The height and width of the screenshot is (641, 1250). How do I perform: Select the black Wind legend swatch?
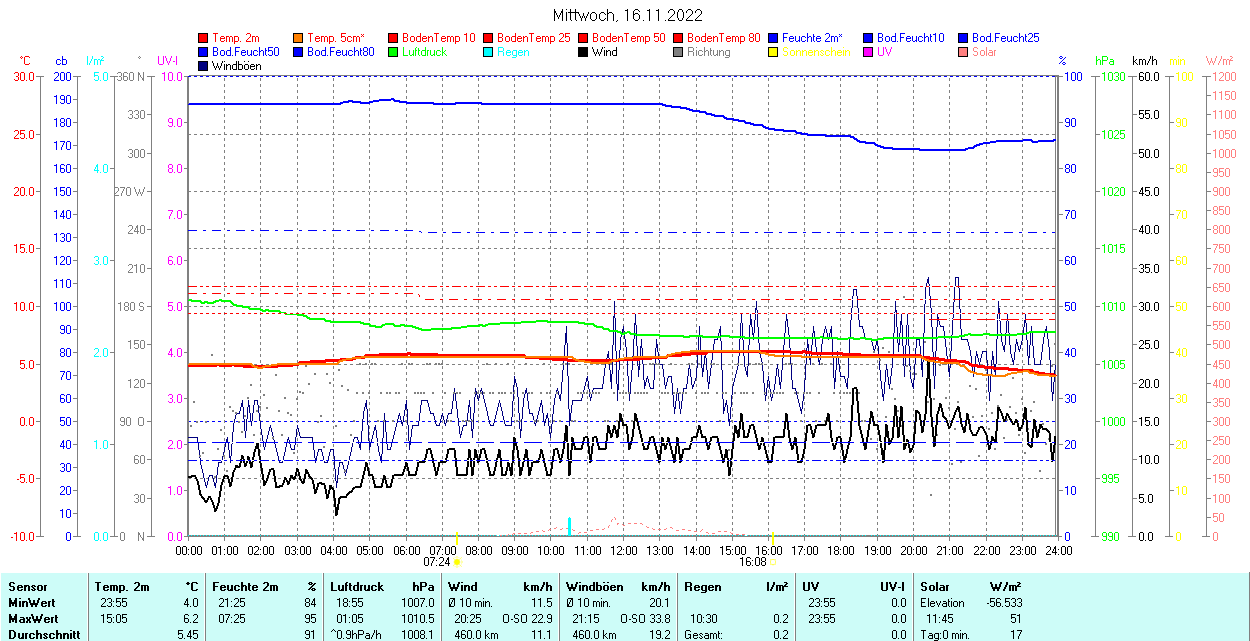(584, 52)
